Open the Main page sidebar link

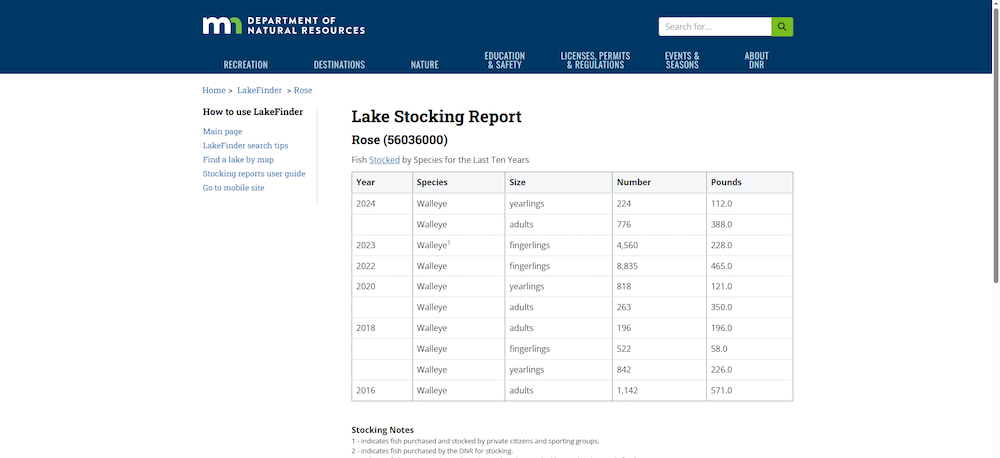coord(222,131)
